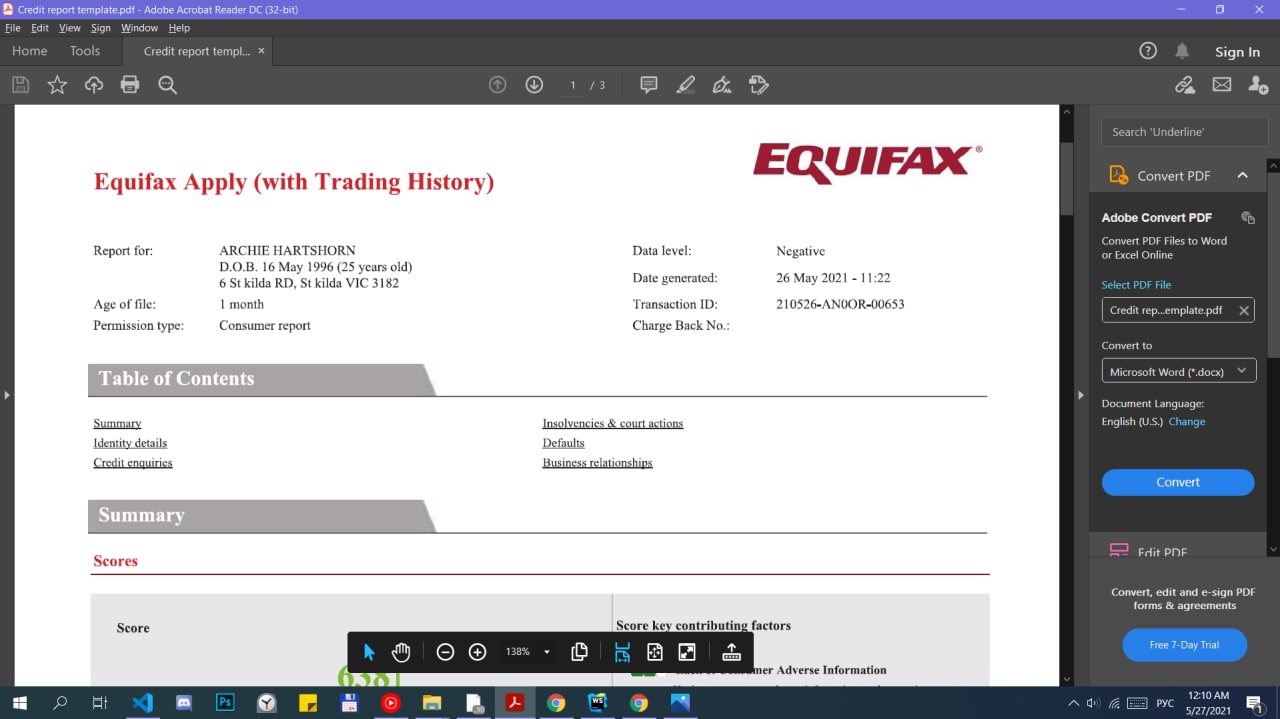Click the stamp tool icon
The image size is (1280, 719).
click(x=759, y=85)
